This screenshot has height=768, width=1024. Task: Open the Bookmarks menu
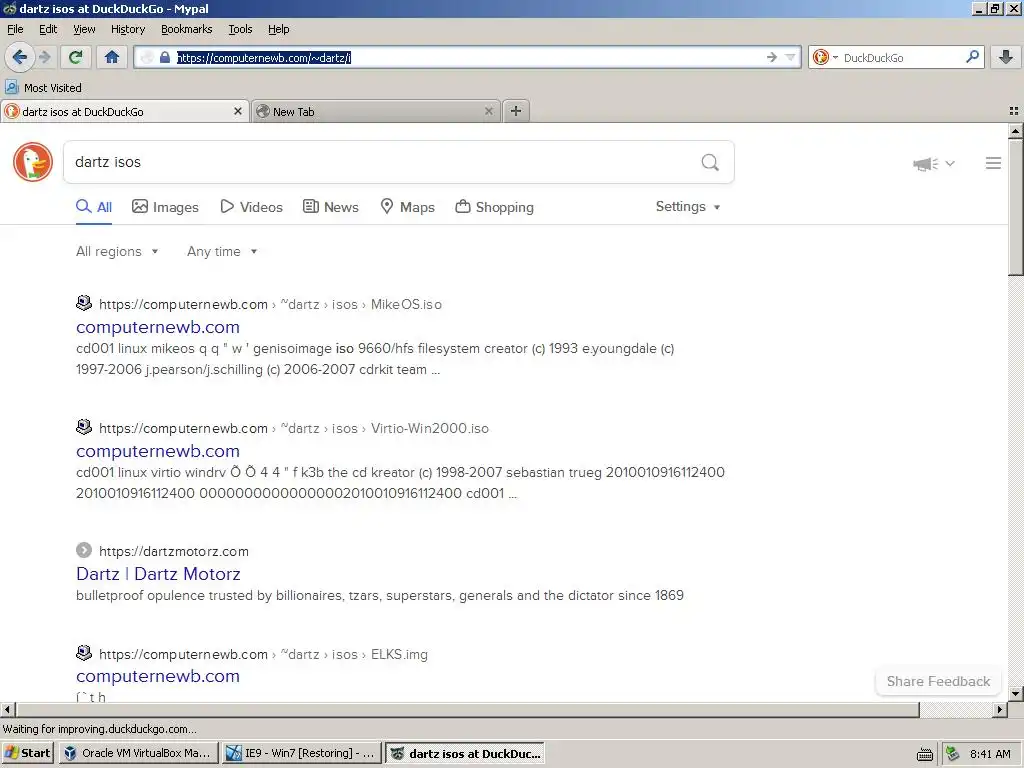[x=187, y=29]
